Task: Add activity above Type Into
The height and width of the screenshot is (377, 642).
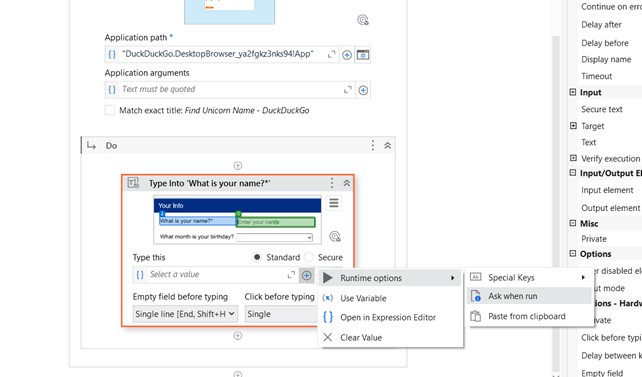Action: 237,165
